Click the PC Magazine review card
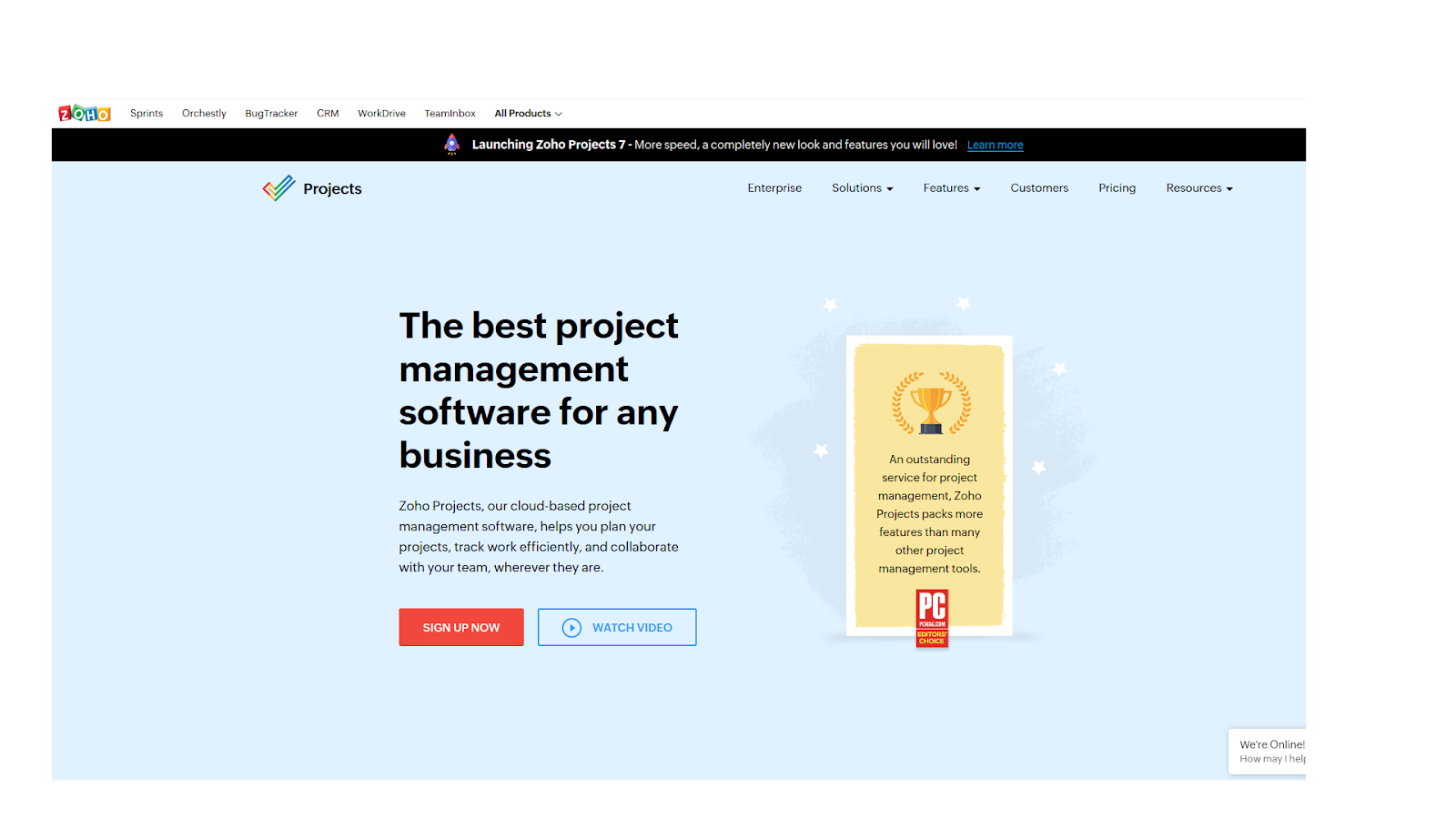The image size is (1456, 819). (929, 486)
